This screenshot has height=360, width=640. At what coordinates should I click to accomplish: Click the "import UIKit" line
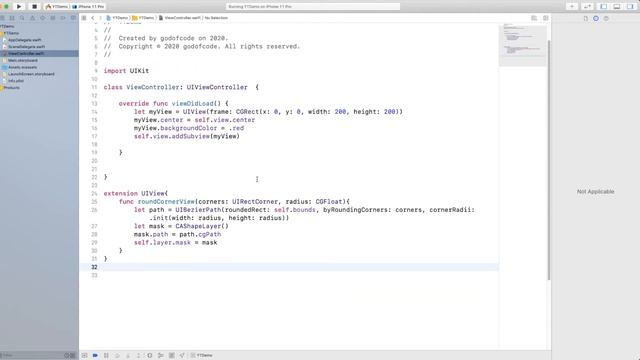coord(126,71)
